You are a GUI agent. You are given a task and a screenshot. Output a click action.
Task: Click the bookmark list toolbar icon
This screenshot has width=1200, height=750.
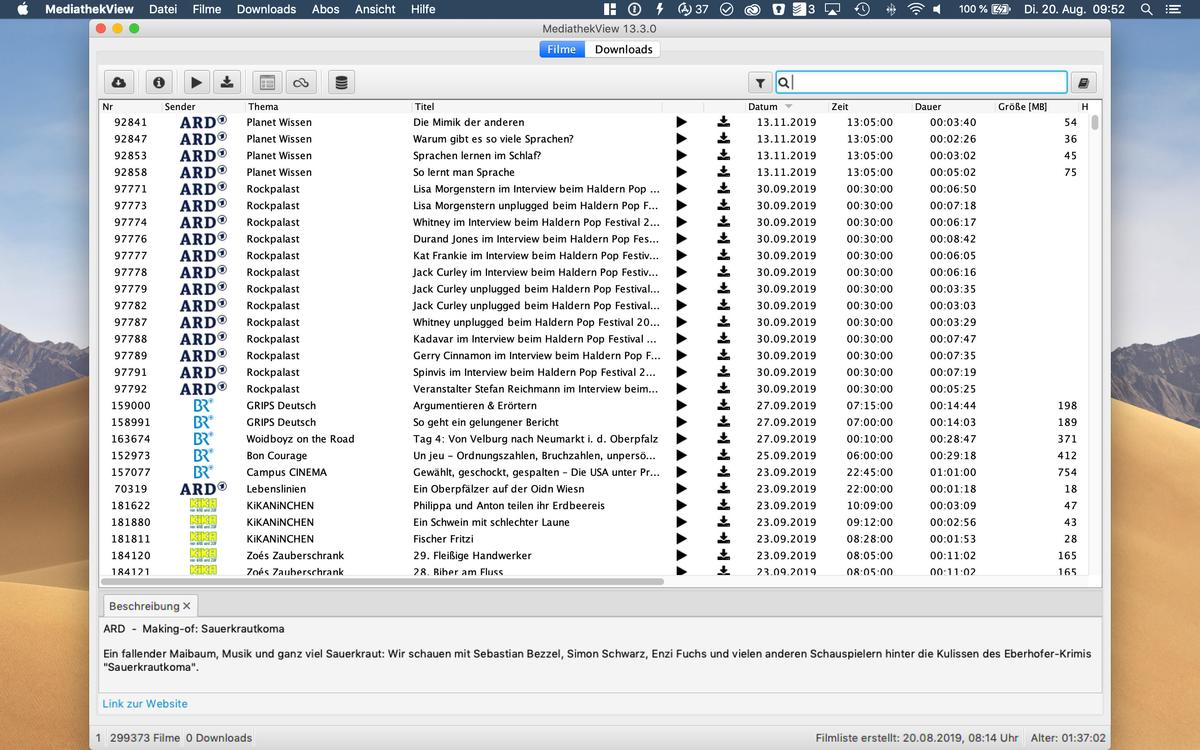(266, 82)
